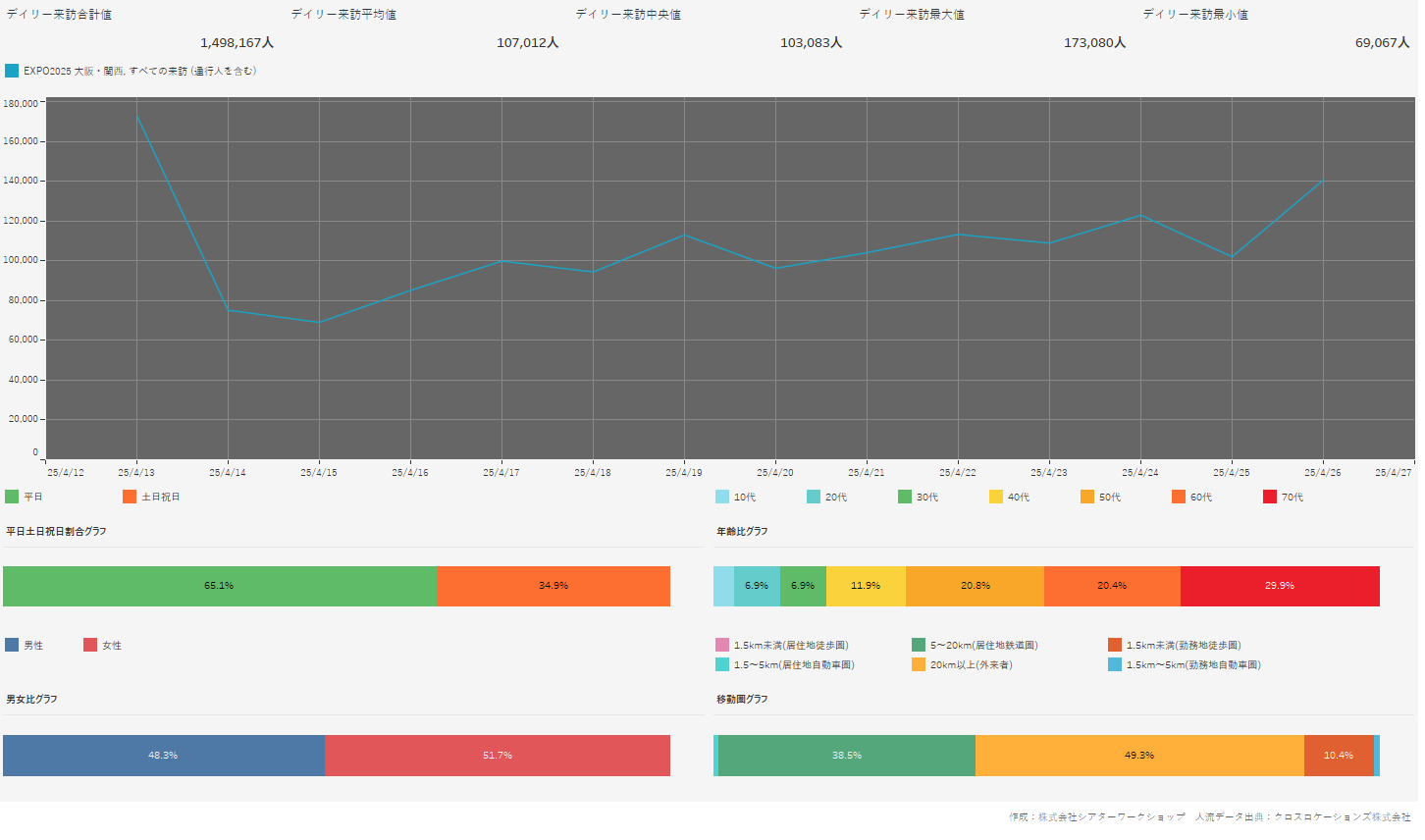Viewport: 1425px width, 840px height.
Task: Select the 38.5% green movement segment
Action: coord(847,756)
